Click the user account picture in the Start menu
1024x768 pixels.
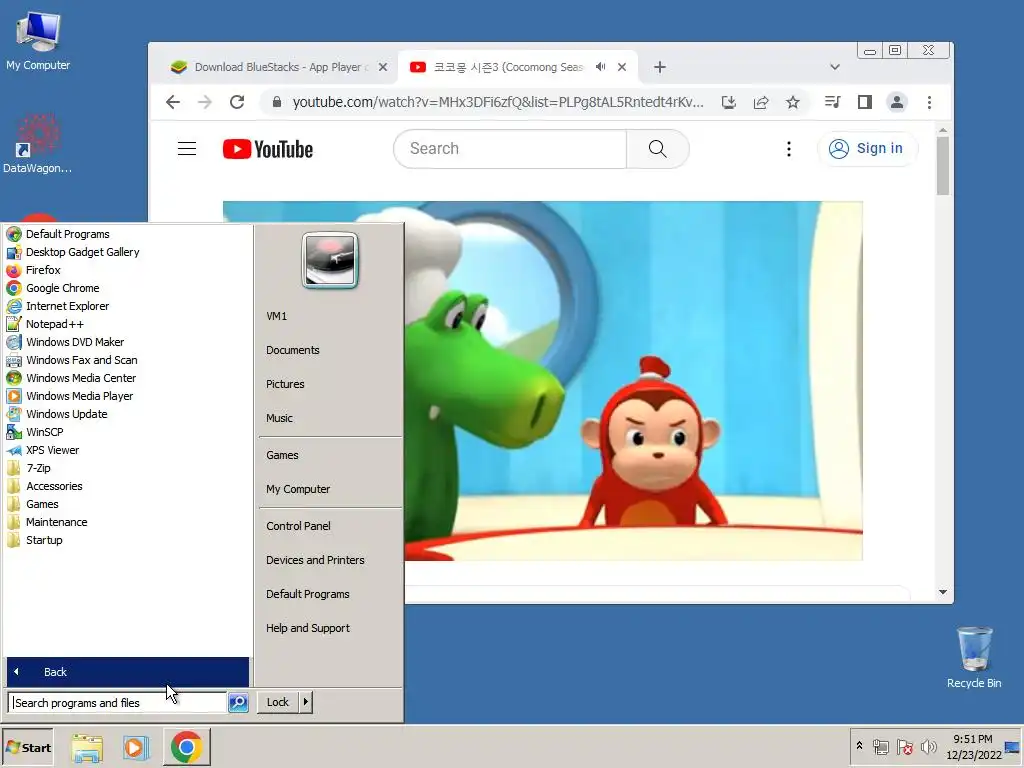coord(330,260)
